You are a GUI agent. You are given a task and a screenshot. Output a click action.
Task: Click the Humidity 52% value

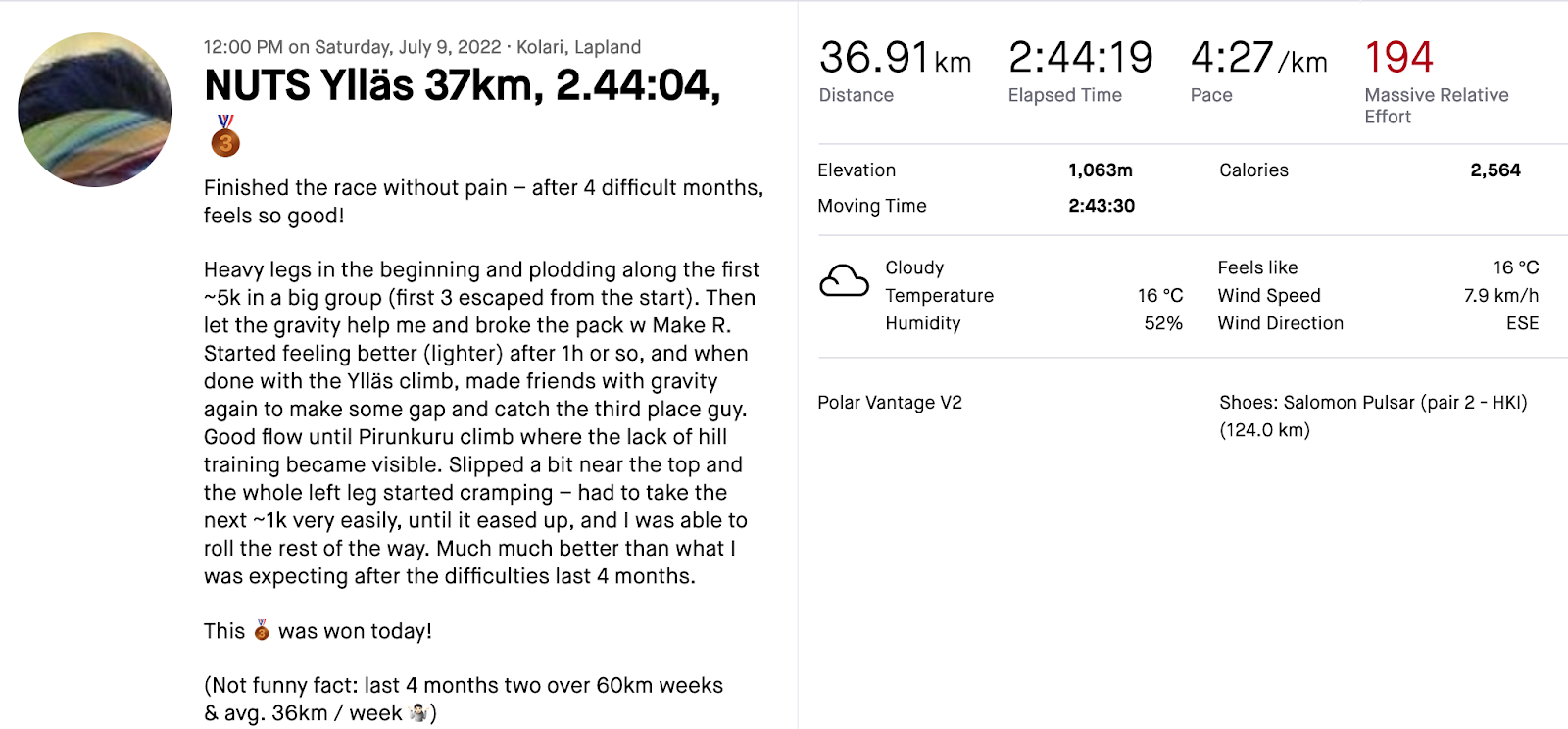pyautogui.click(x=1163, y=323)
